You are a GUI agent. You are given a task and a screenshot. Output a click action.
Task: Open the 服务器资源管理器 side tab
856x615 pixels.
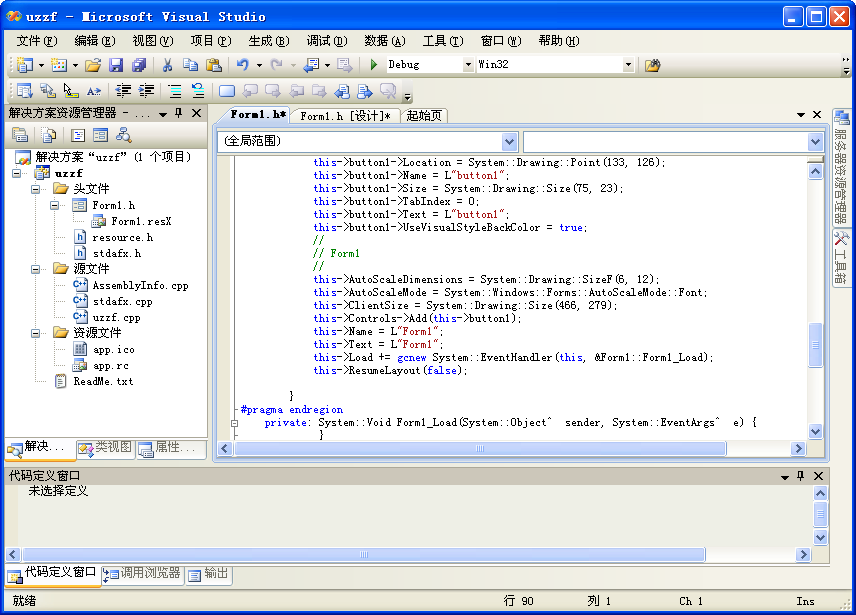click(x=841, y=168)
